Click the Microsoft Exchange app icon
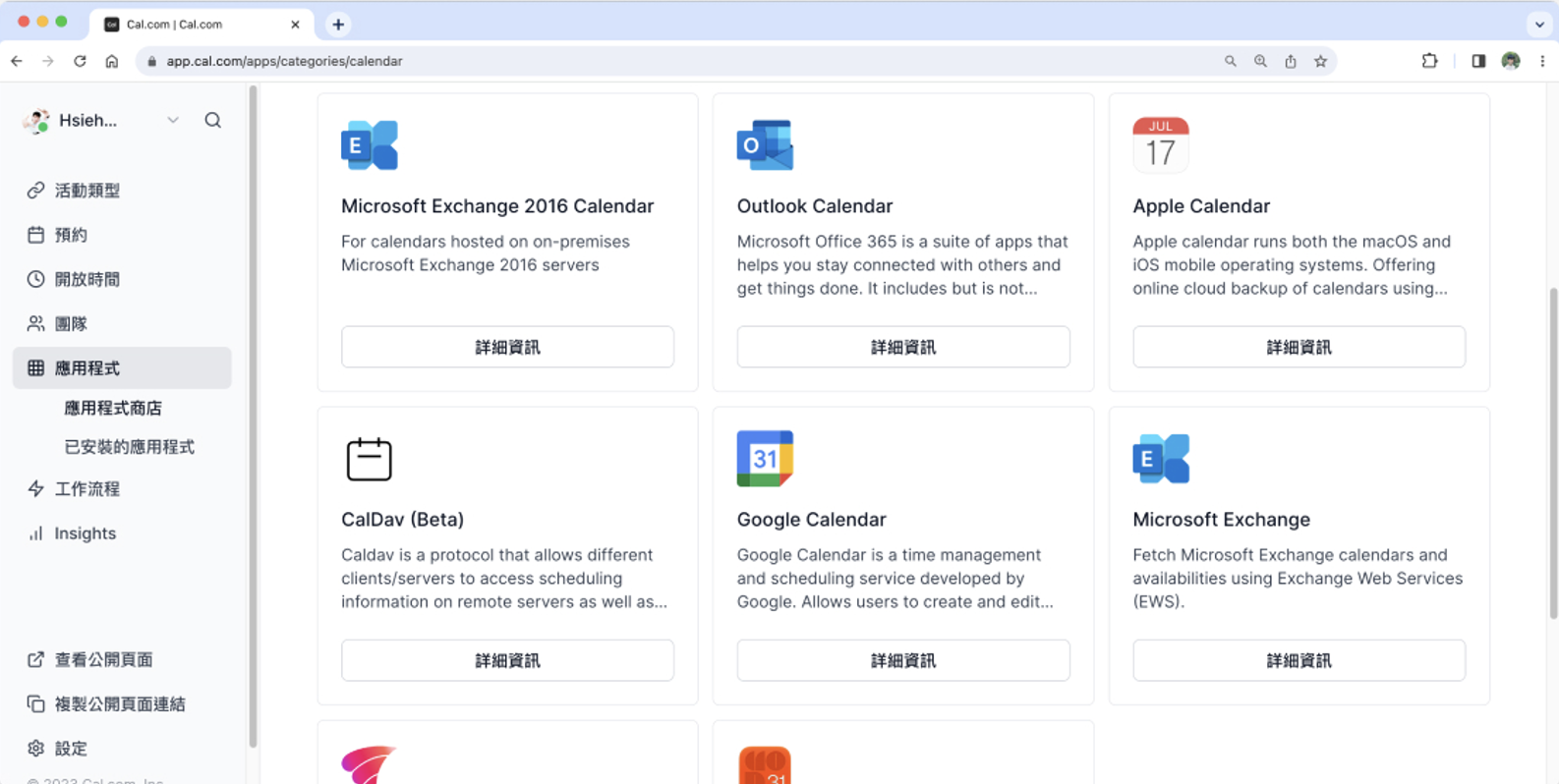1559x784 pixels. (x=1161, y=459)
